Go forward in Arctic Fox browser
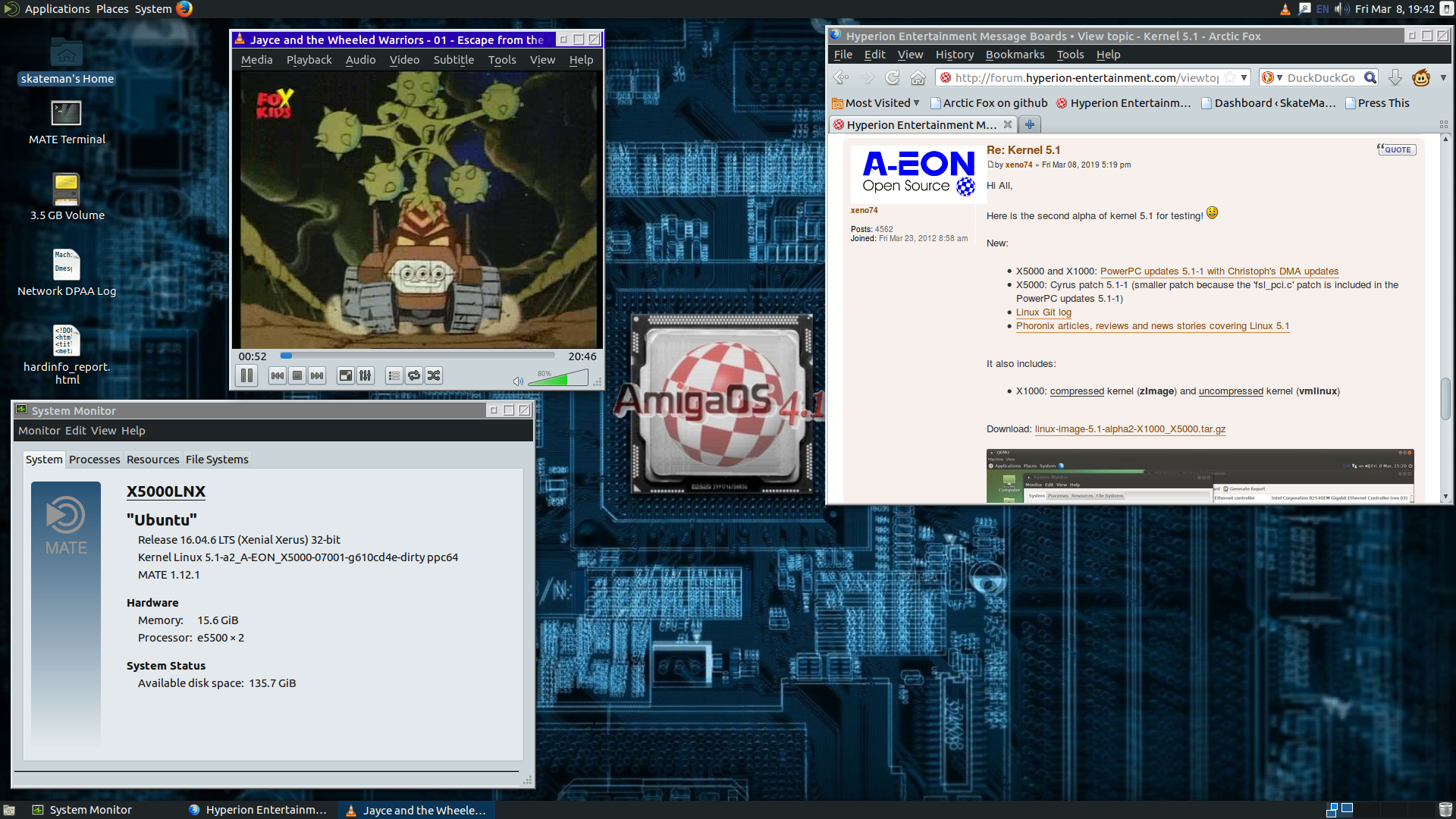The width and height of the screenshot is (1456, 819). pyautogui.click(x=867, y=77)
